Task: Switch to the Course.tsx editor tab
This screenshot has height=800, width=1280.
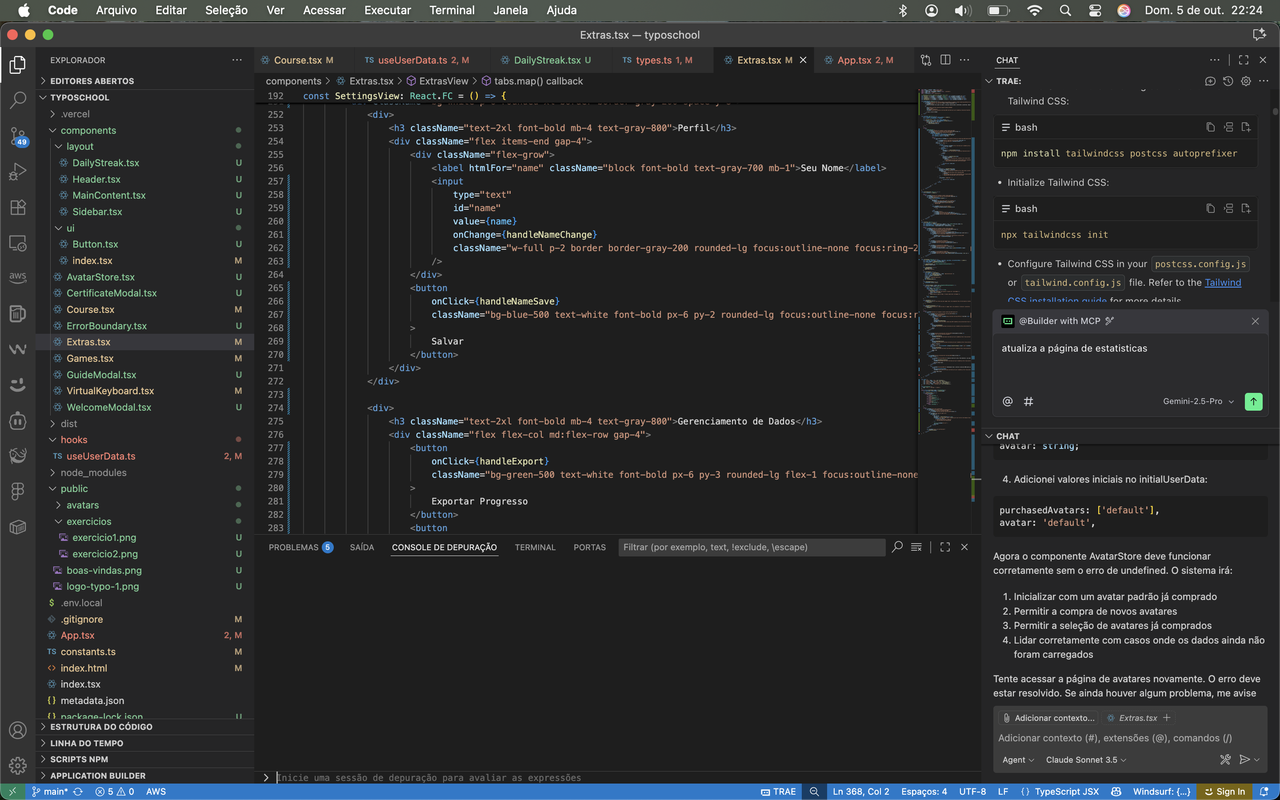Action: (302, 60)
